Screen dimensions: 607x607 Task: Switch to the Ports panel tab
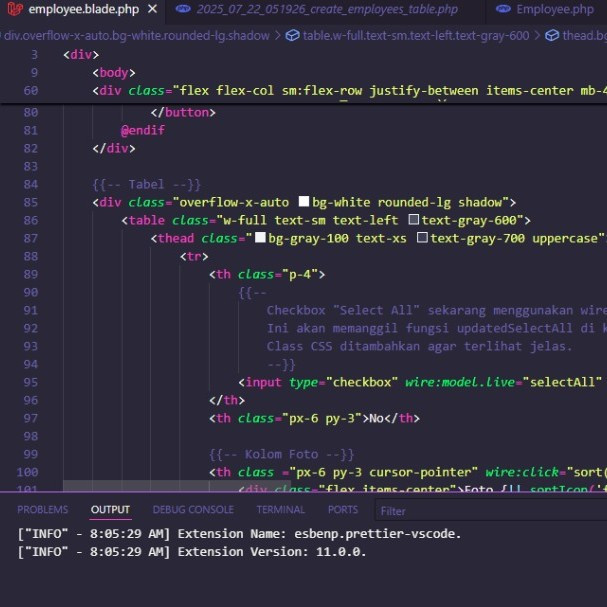(343, 510)
